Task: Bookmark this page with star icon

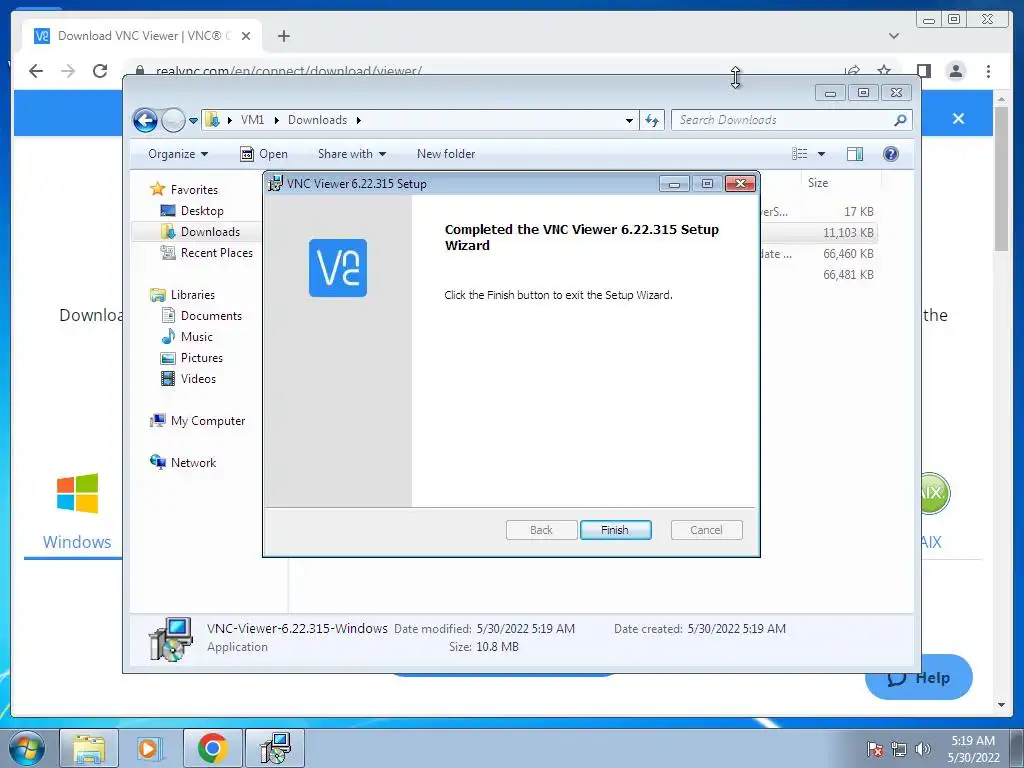Action: [884, 70]
